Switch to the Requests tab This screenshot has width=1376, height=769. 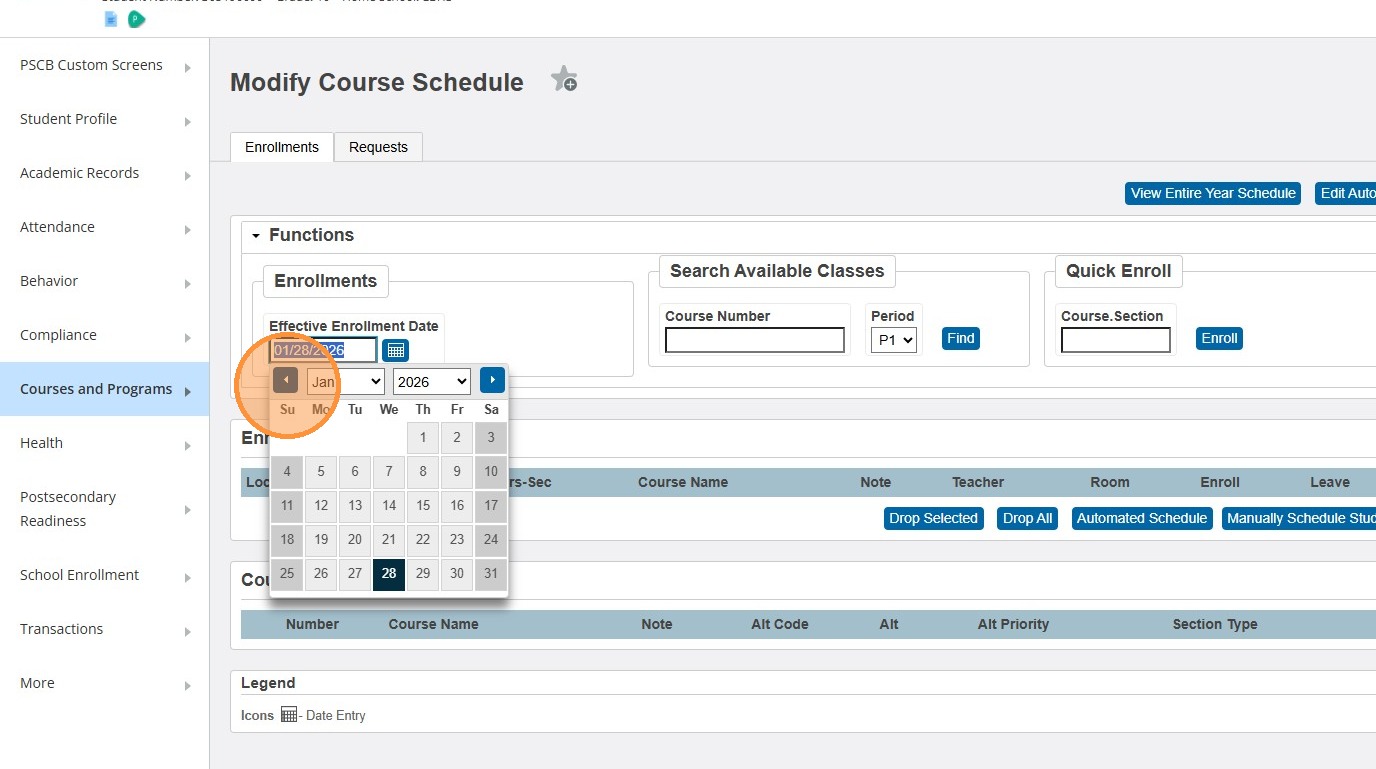pyautogui.click(x=378, y=147)
